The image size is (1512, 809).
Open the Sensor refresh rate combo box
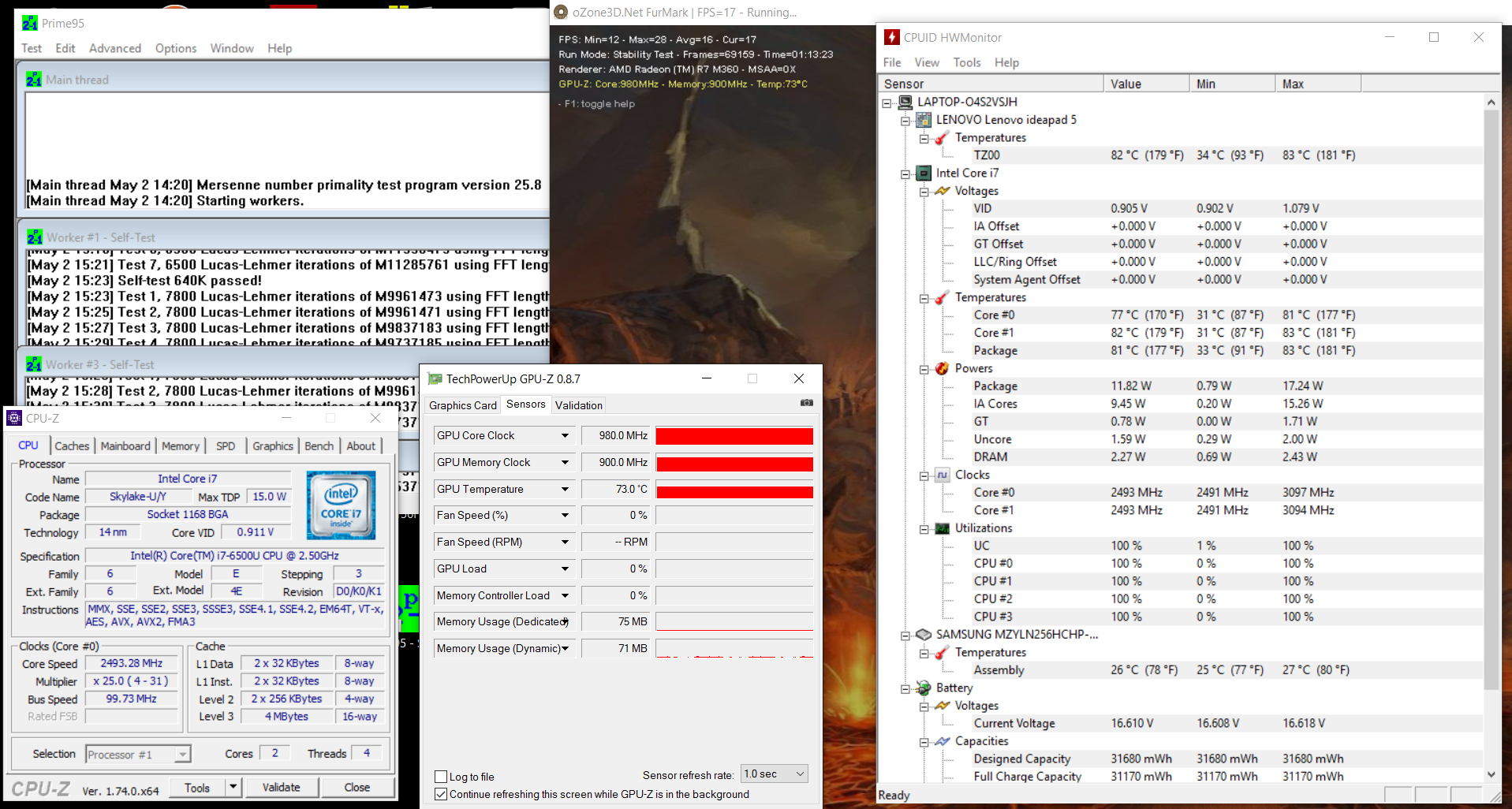[775, 774]
